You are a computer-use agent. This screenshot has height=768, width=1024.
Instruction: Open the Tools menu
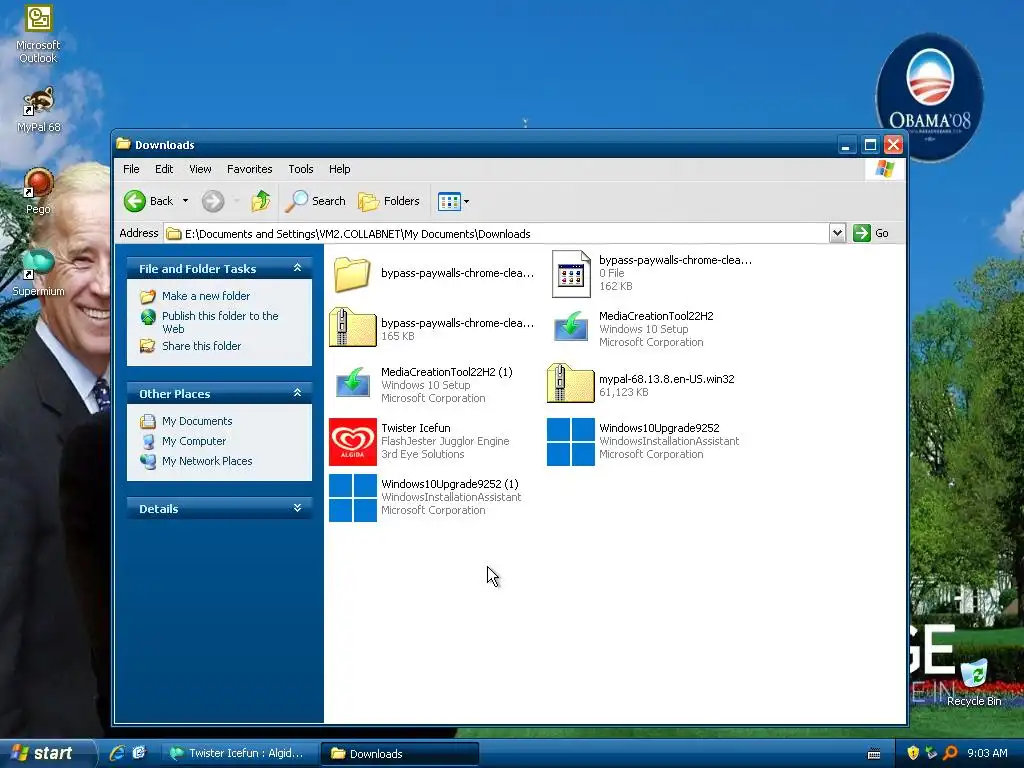[300, 169]
